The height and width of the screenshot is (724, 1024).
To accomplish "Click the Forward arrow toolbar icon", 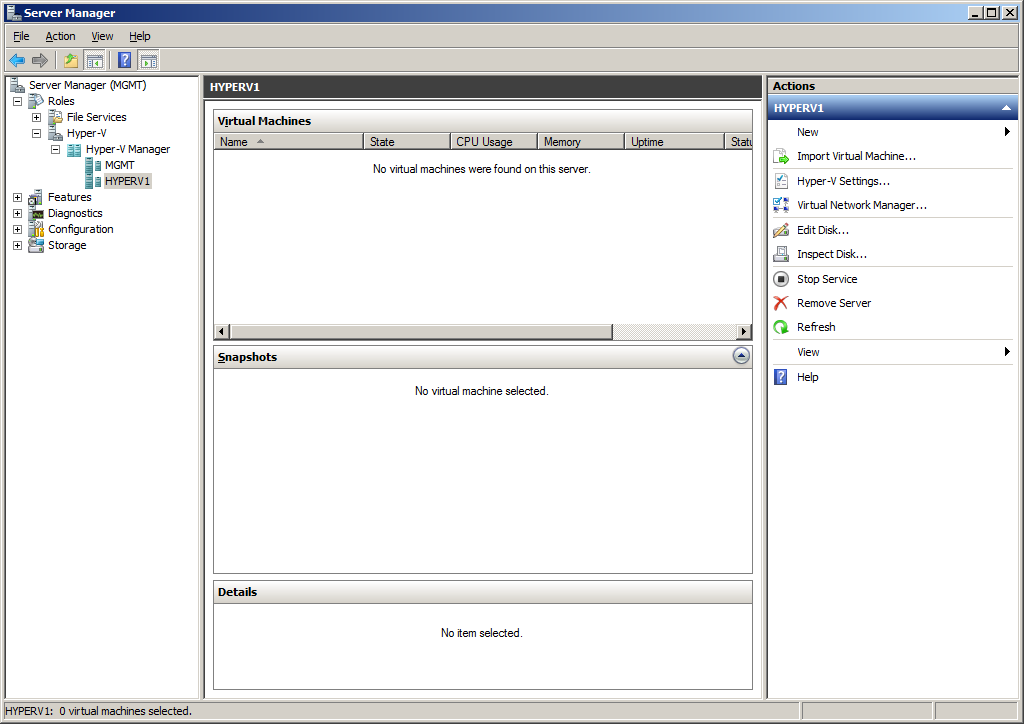I will [40, 61].
